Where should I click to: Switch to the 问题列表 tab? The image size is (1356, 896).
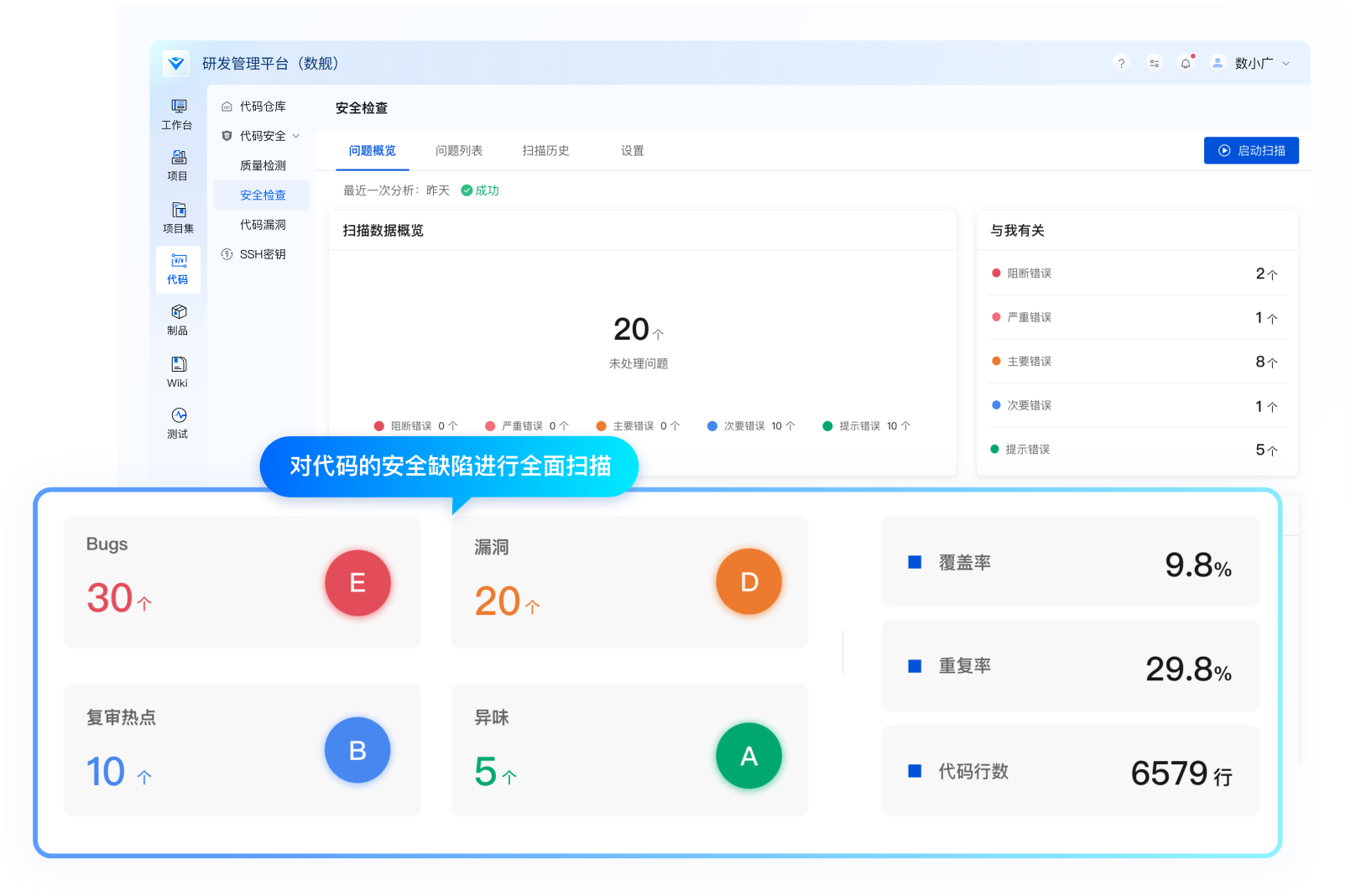tap(458, 151)
